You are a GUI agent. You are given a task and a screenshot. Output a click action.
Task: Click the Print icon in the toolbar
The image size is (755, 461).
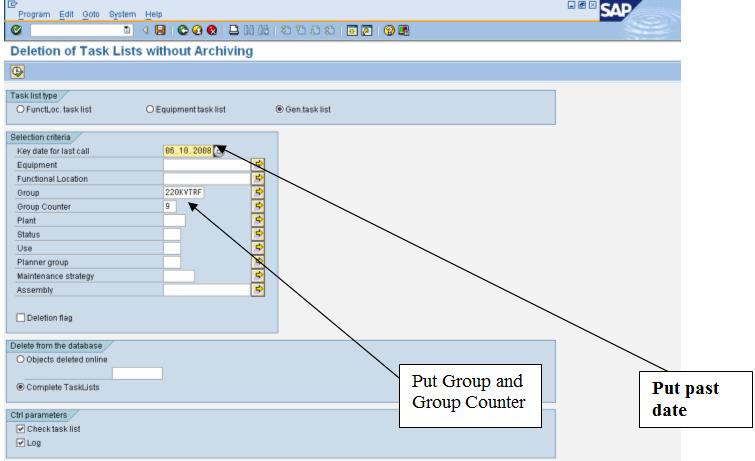pyautogui.click(x=234, y=30)
